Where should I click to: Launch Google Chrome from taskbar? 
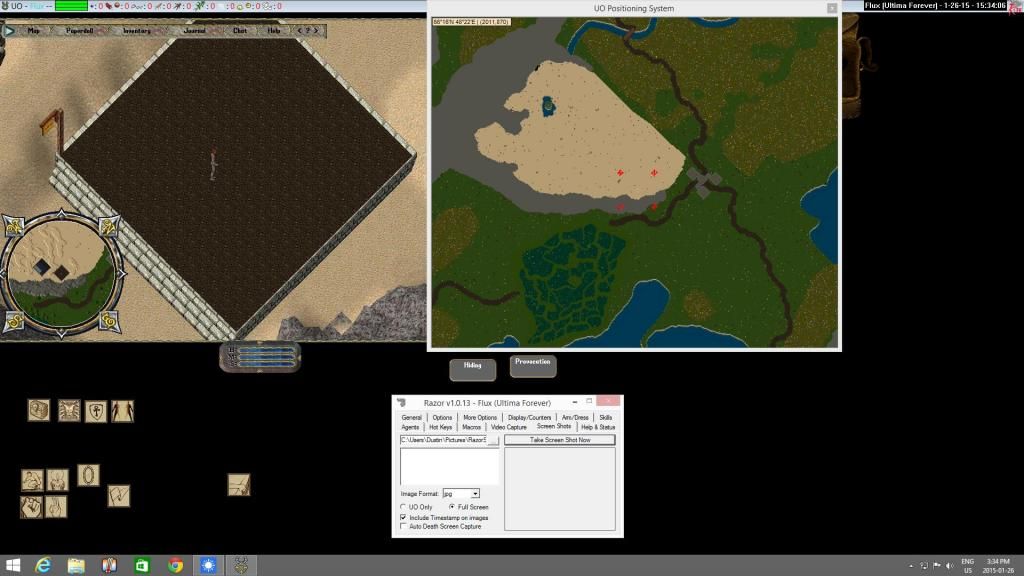[175, 565]
